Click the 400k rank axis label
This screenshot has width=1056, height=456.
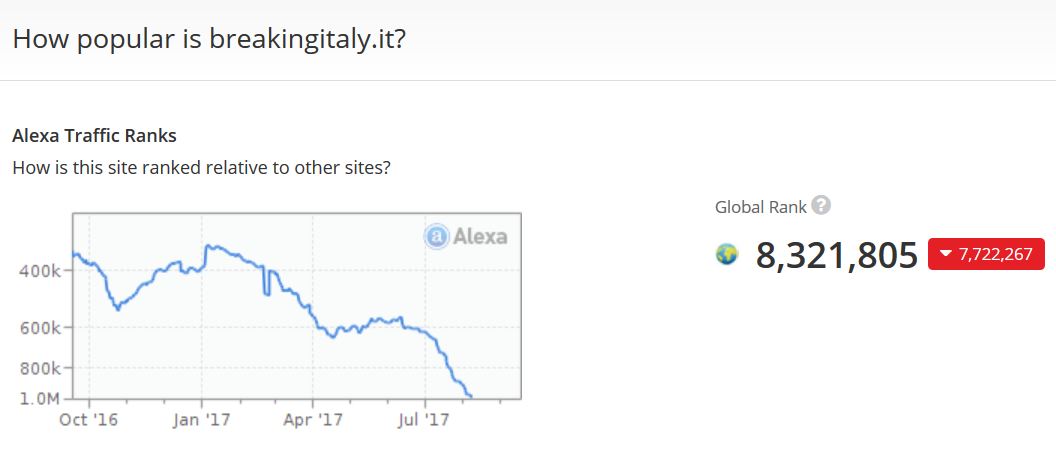pos(44,271)
